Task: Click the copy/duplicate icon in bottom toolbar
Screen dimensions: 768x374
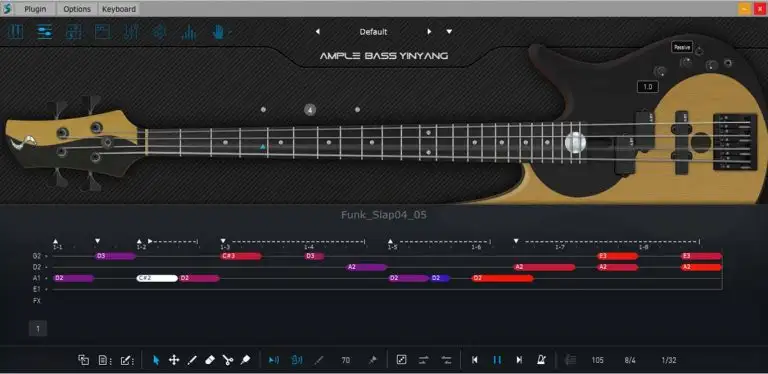Action: pyautogui.click(x=83, y=360)
